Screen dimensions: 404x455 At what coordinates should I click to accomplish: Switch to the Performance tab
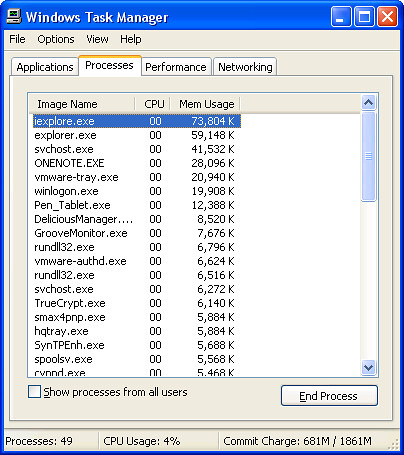tap(176, 67)
